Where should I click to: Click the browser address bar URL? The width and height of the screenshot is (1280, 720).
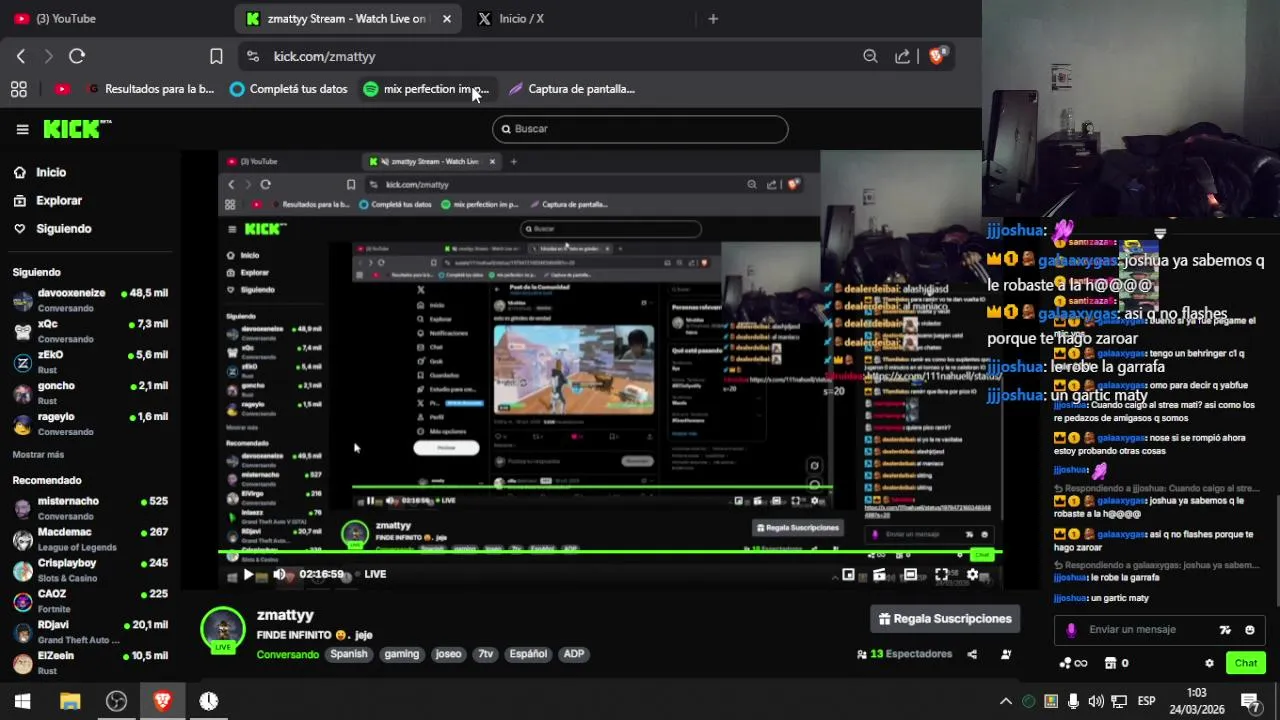(325, 56)
